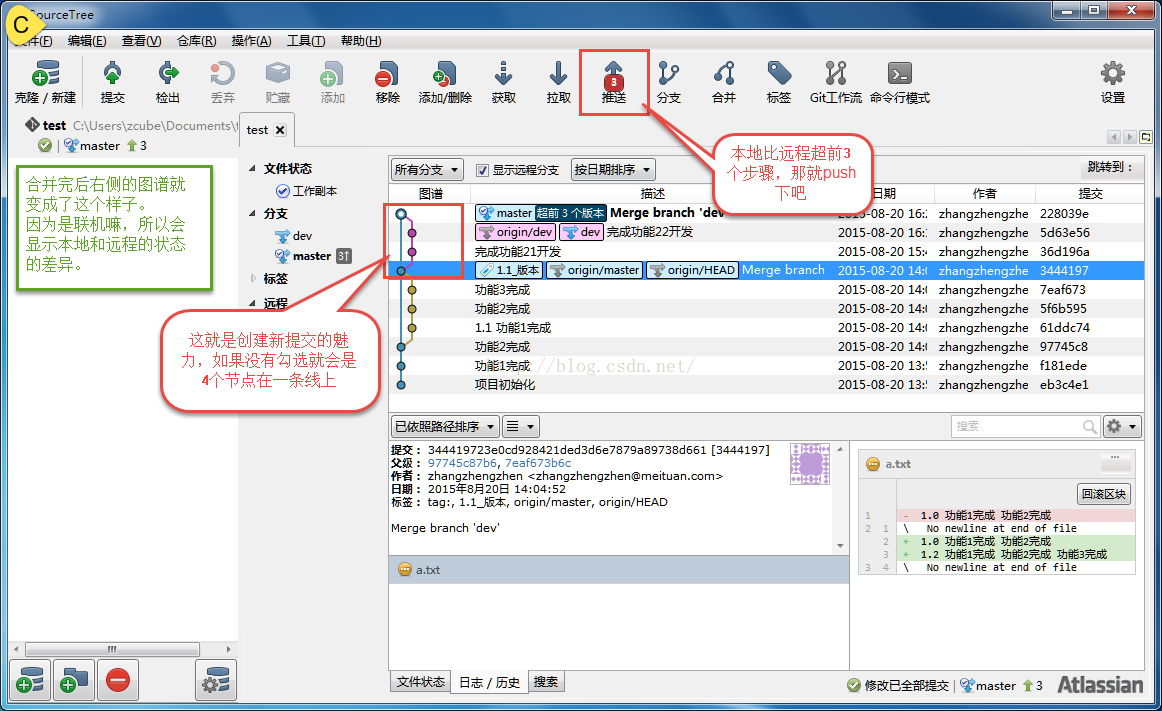Viewport: 1162px width, 711px height.
Task: Click the 作者 column header
Action: coord(984,194)
